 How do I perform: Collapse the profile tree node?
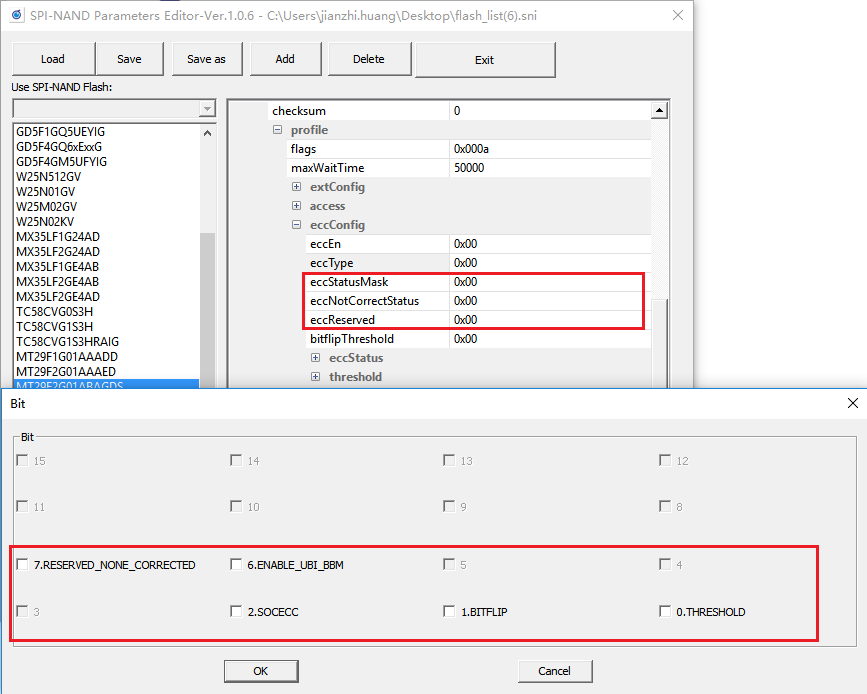(x=278, y=130)
